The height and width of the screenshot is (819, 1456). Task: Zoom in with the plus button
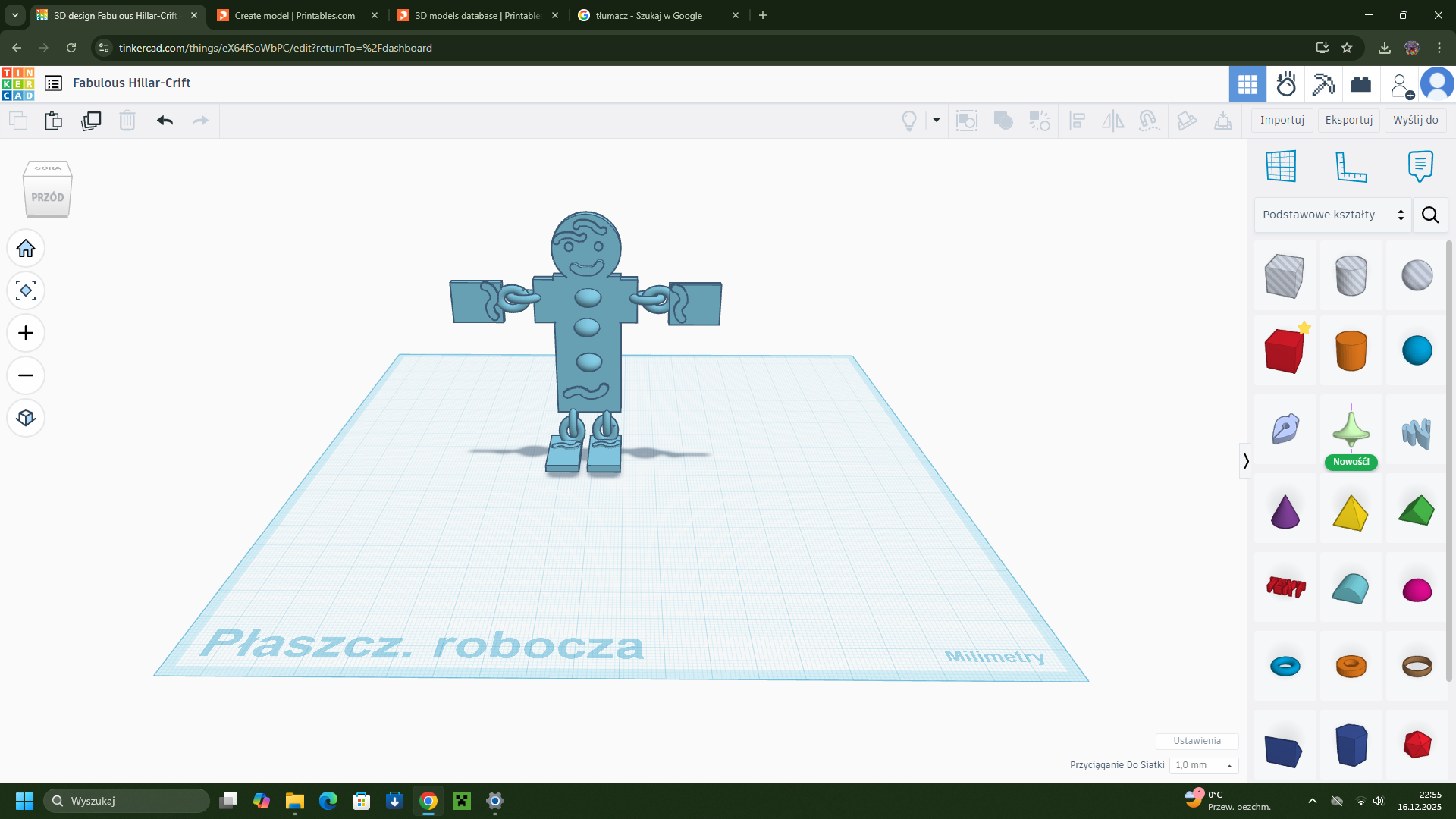(x=26, y=333)
